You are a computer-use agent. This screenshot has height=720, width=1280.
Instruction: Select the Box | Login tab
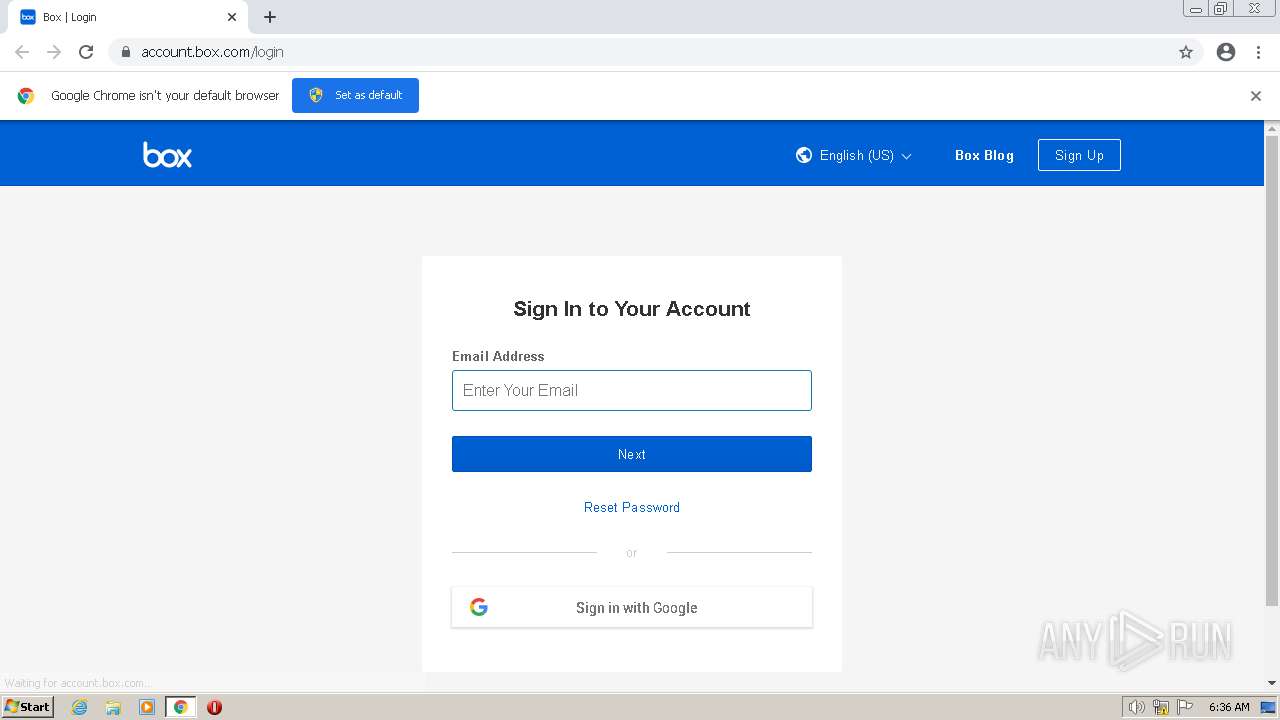tap(120, 17)
